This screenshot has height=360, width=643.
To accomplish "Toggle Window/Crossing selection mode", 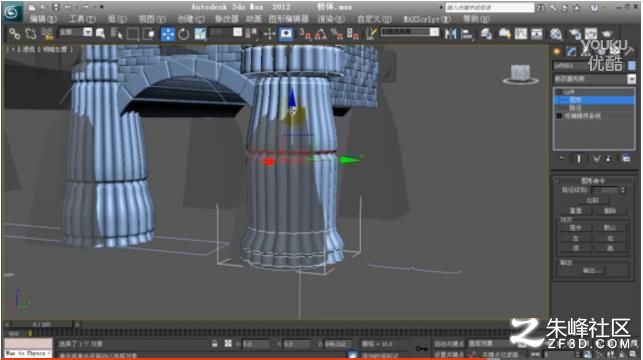I will [x=148, y=34].
